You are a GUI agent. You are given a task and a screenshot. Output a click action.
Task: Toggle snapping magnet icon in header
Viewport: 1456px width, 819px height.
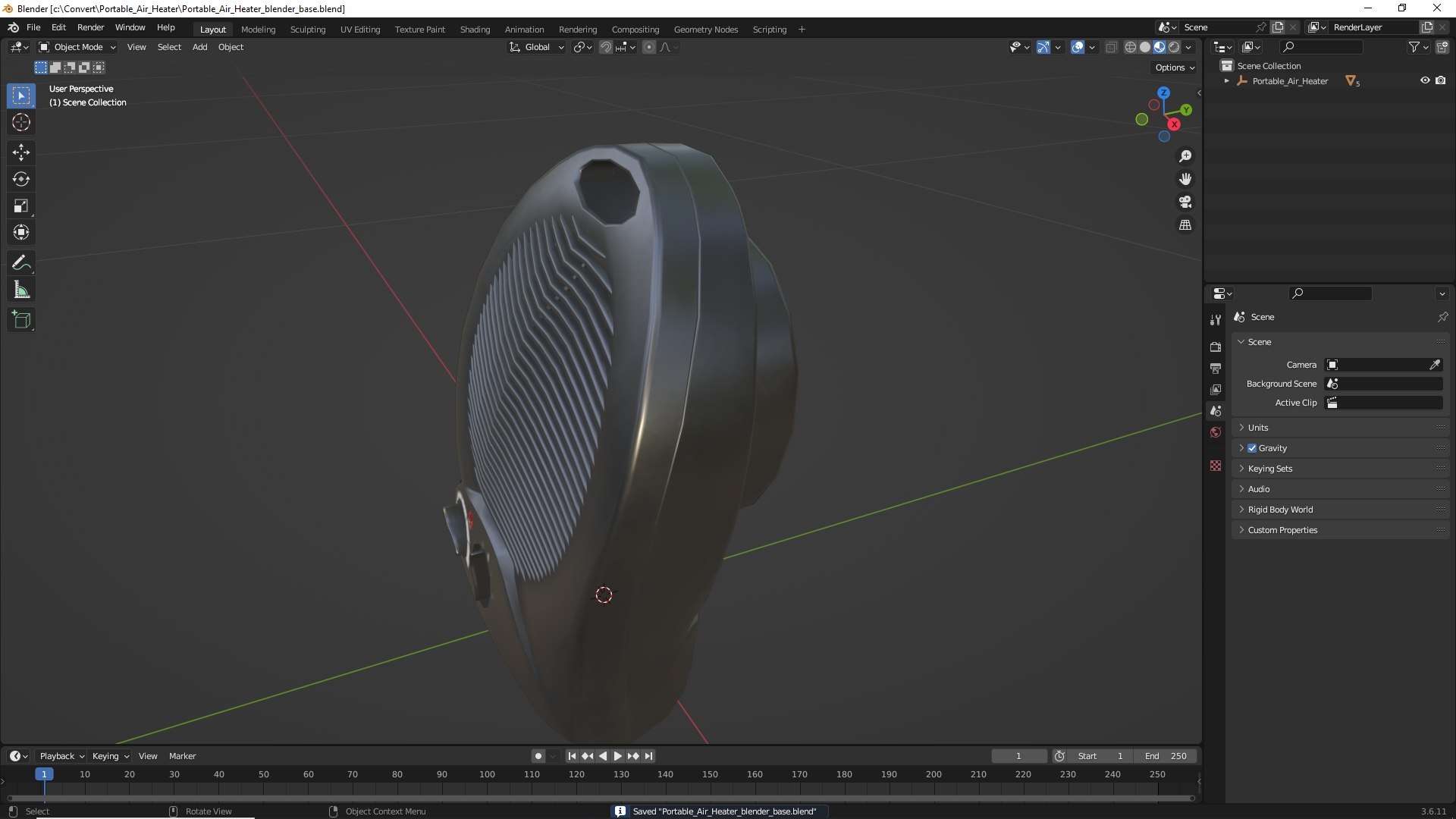tap(606, 47)
